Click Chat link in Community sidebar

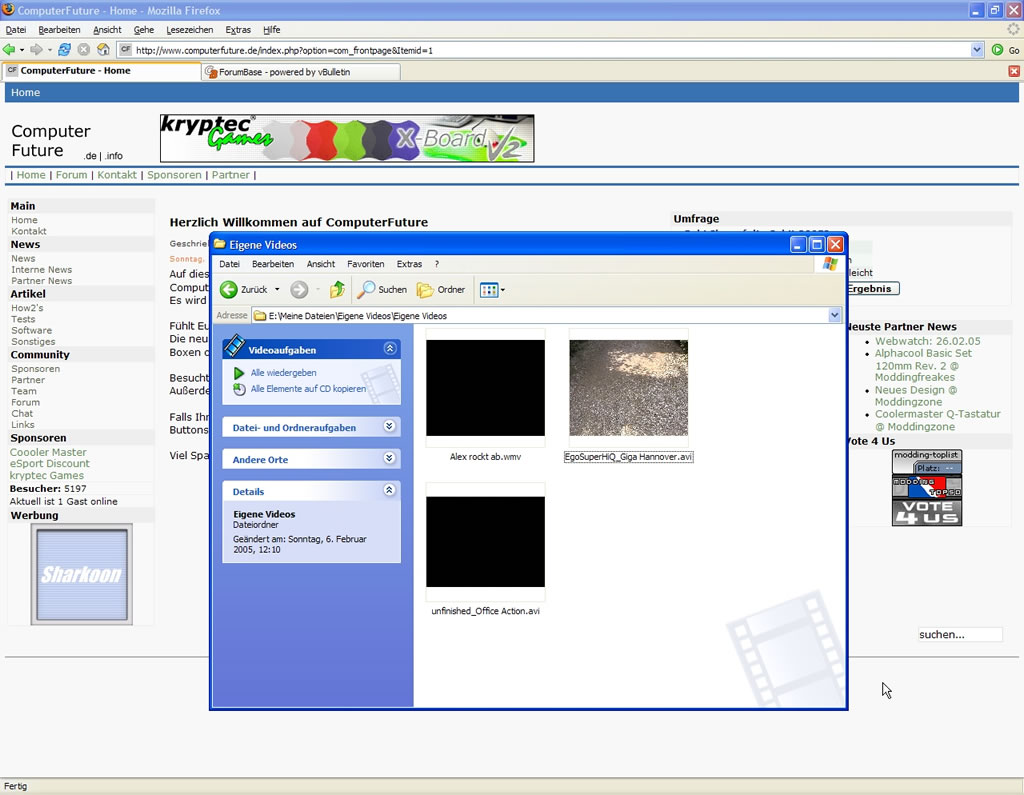point(22,413)
